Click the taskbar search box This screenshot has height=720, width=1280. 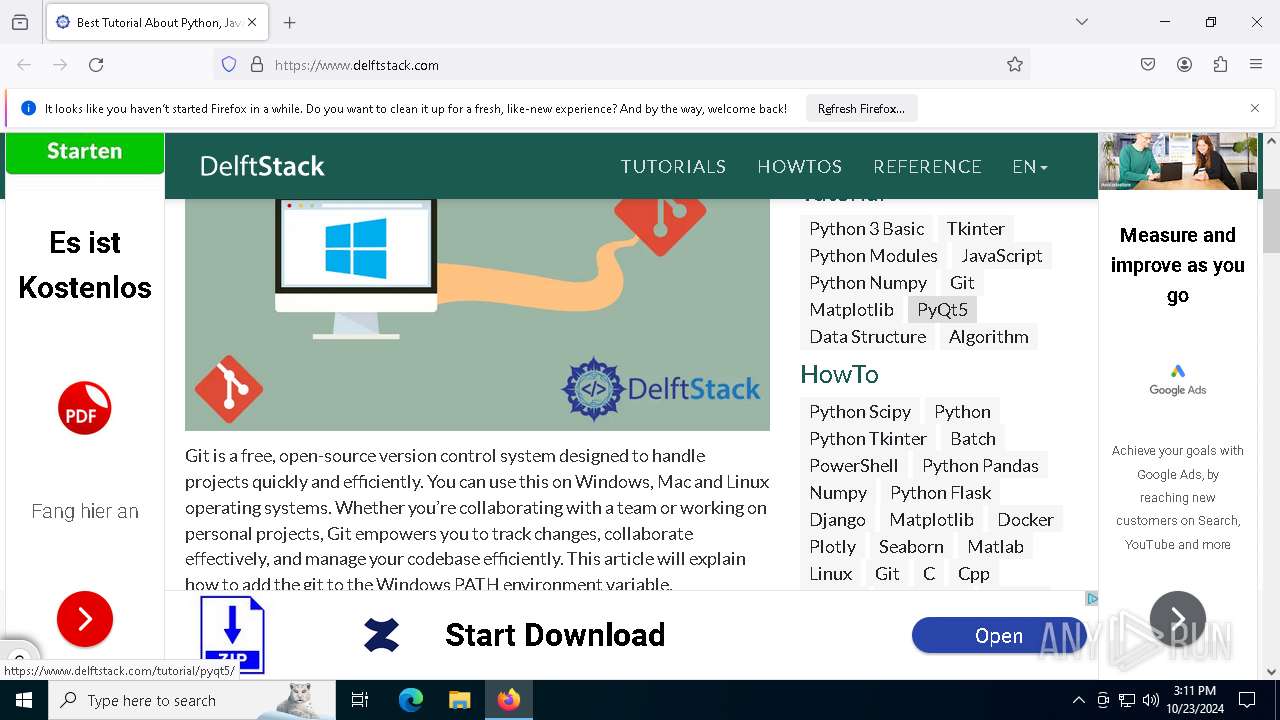coord(192,700)
